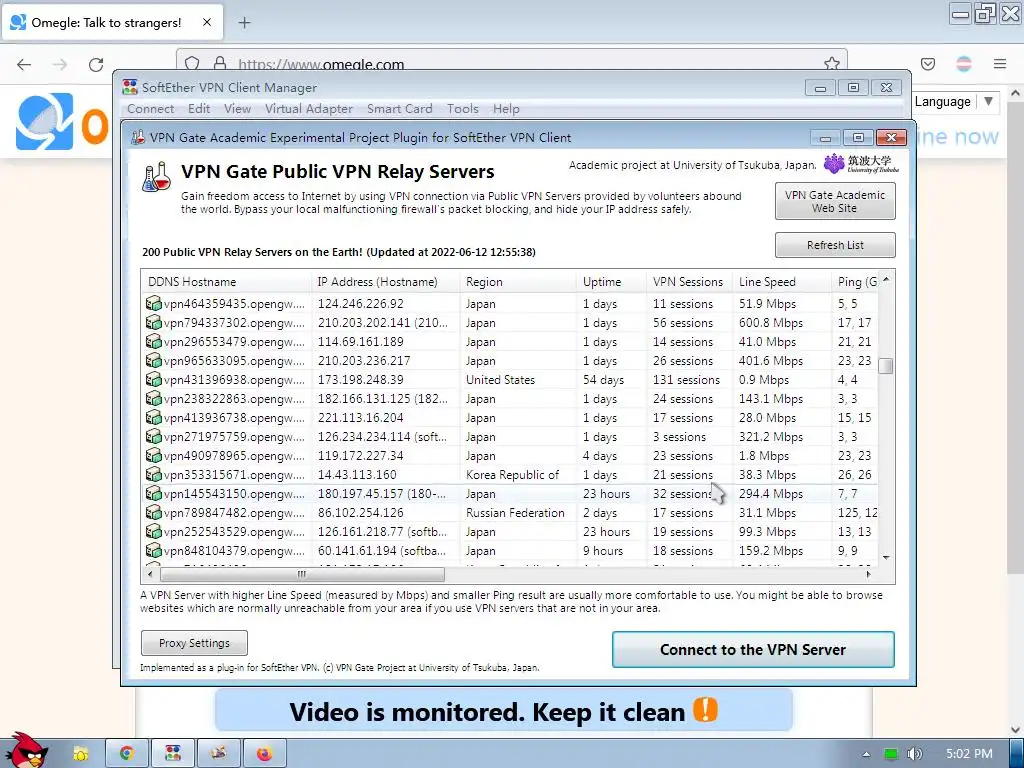Open SoftEther VPN Client from taskbar
The height and width of the screenshot is (768, 1024).
tap(172, 753)
